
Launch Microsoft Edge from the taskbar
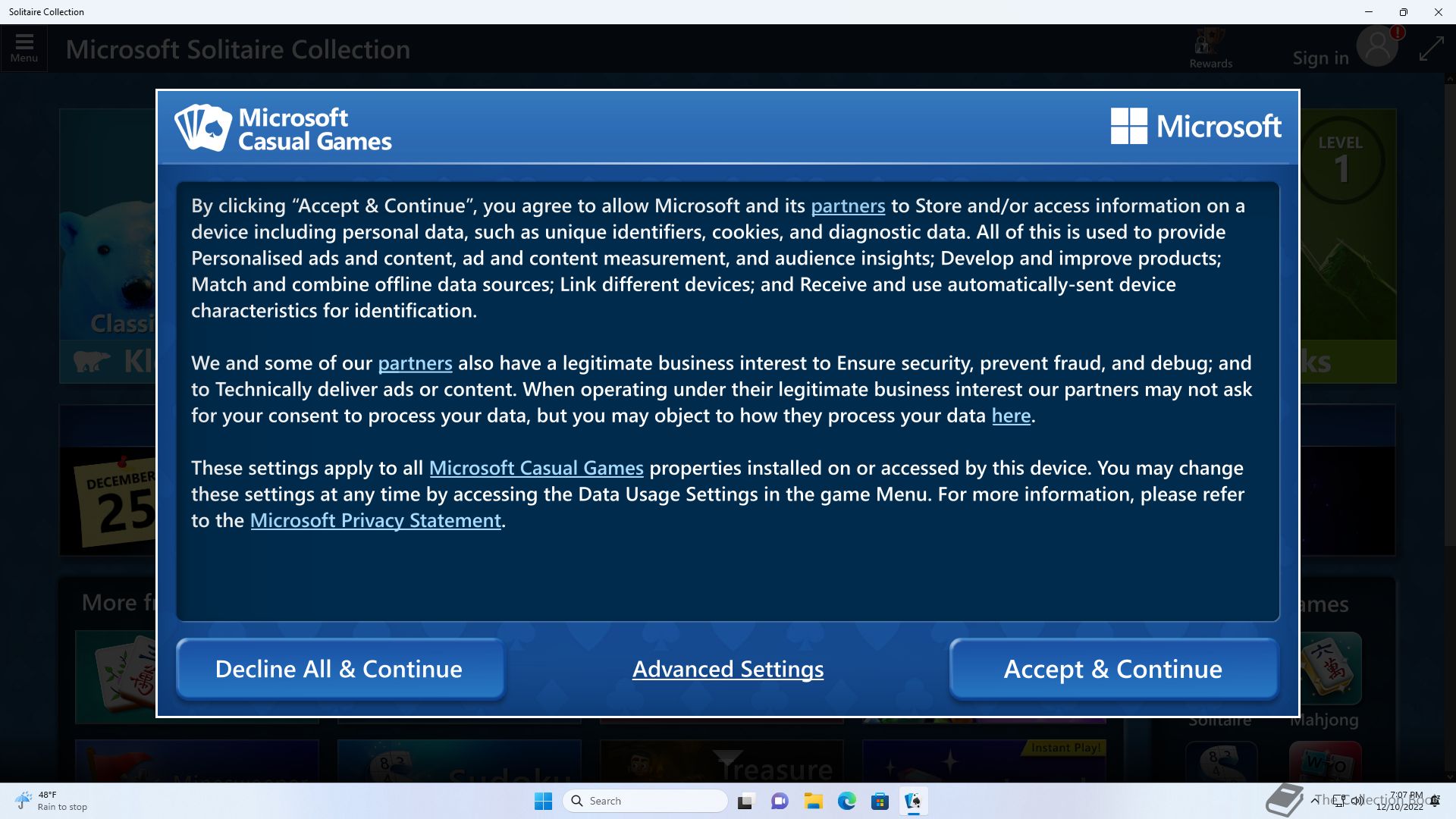846,801
